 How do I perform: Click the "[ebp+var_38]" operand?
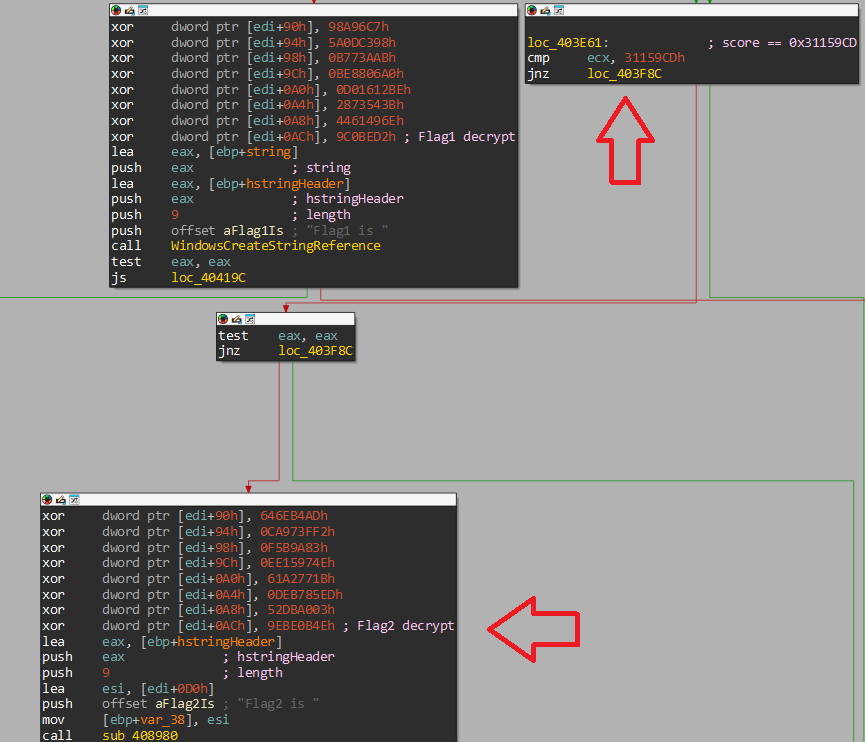(151, 720)
